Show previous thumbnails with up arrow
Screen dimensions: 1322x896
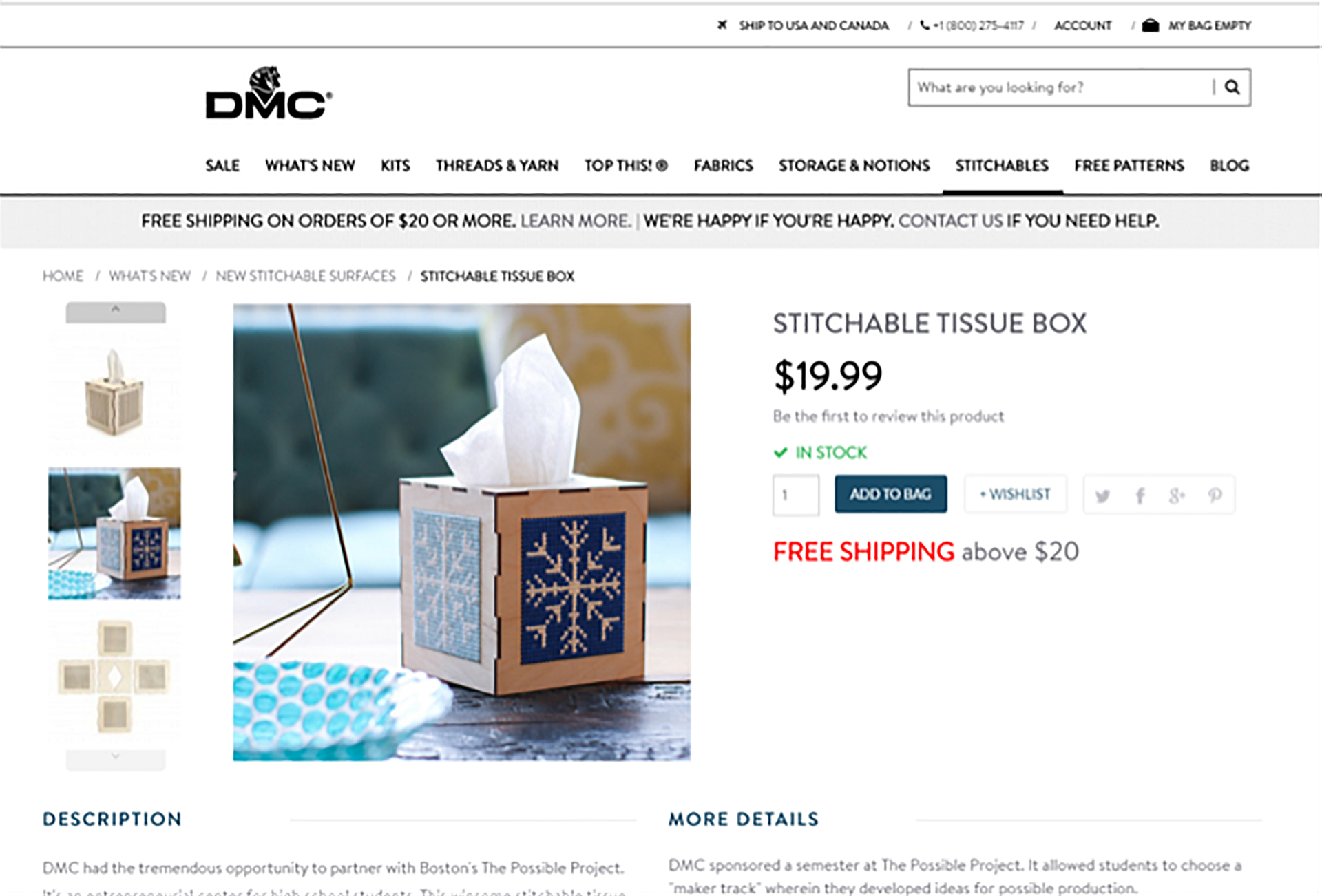click(116, 312)
